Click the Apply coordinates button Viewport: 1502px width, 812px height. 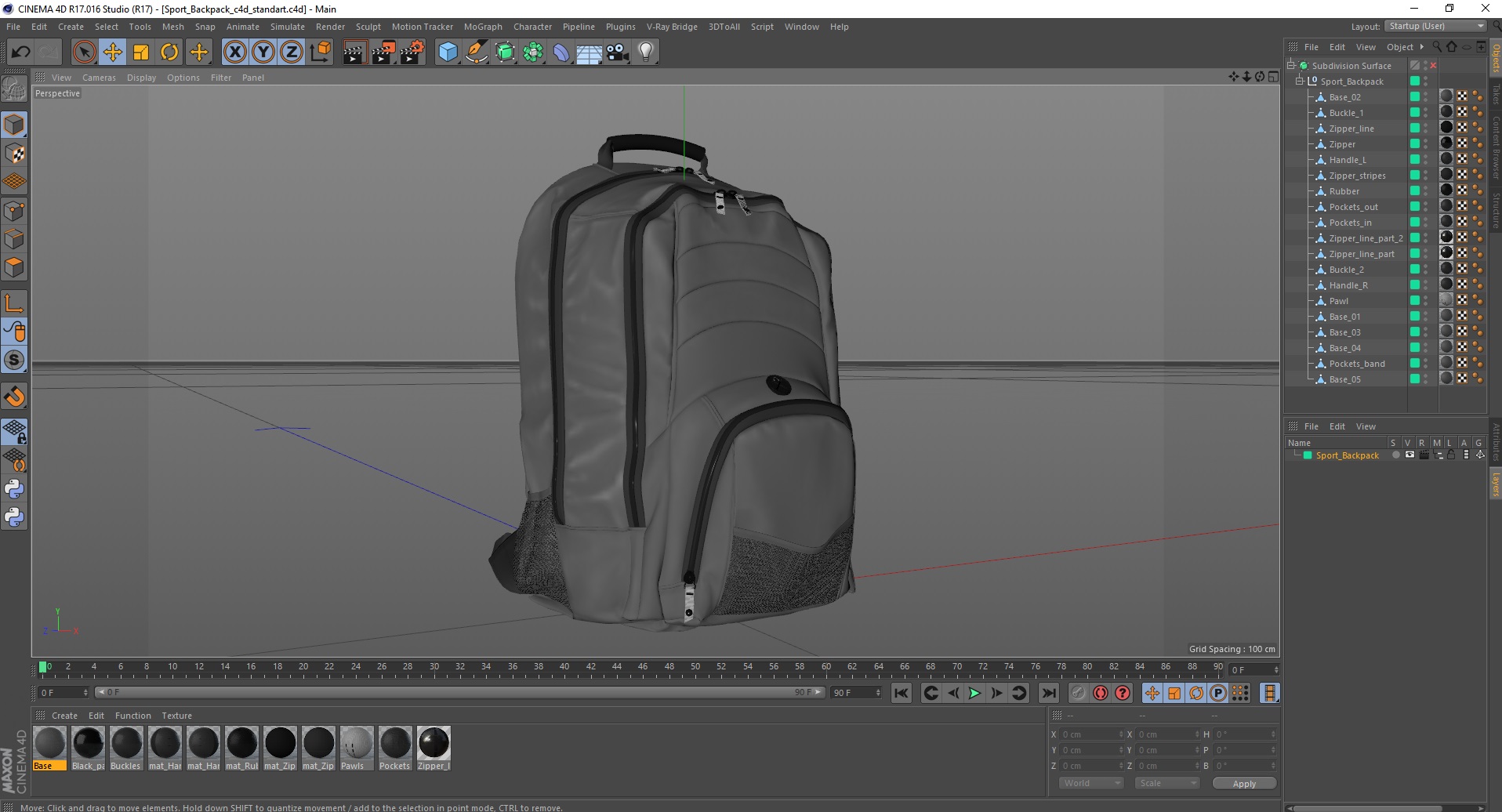tap(1244, 783)
